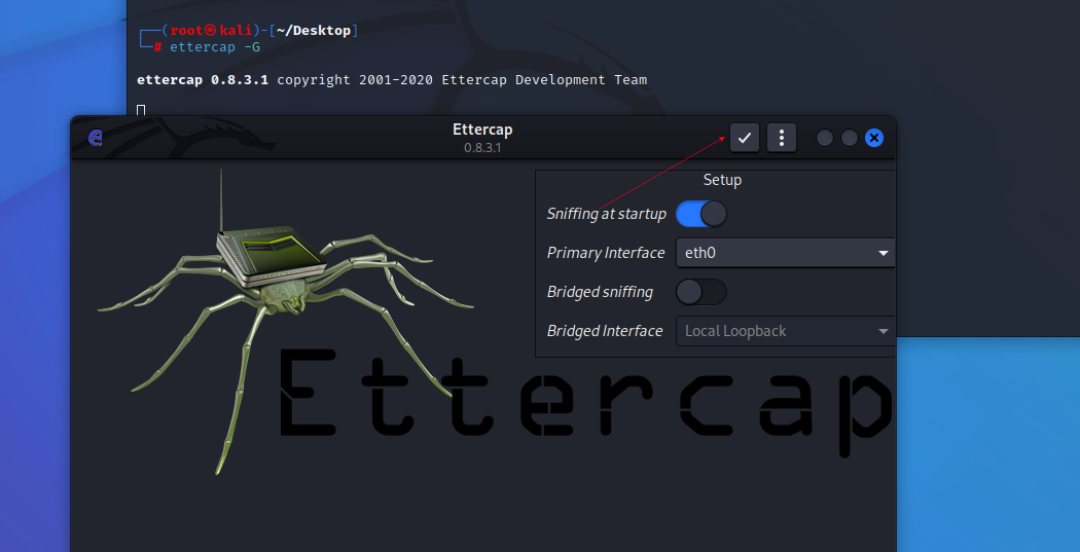Click the 'Sniffing at startup' label

coord(606,214)
